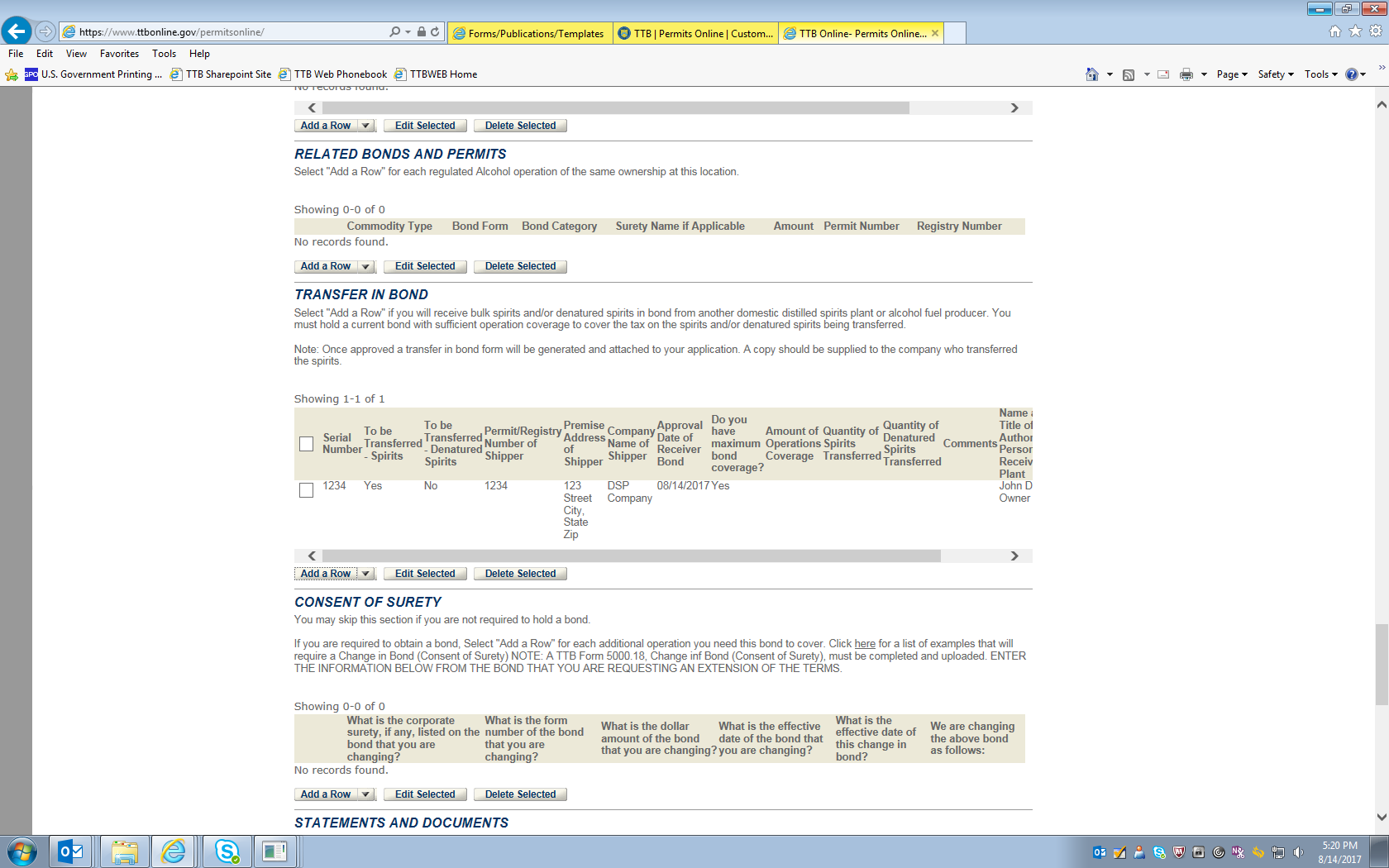The height and width of the screenshot is (868, 1389).
Task: Open the 'here' link for bond examples
Action: (x=865, y=644)
